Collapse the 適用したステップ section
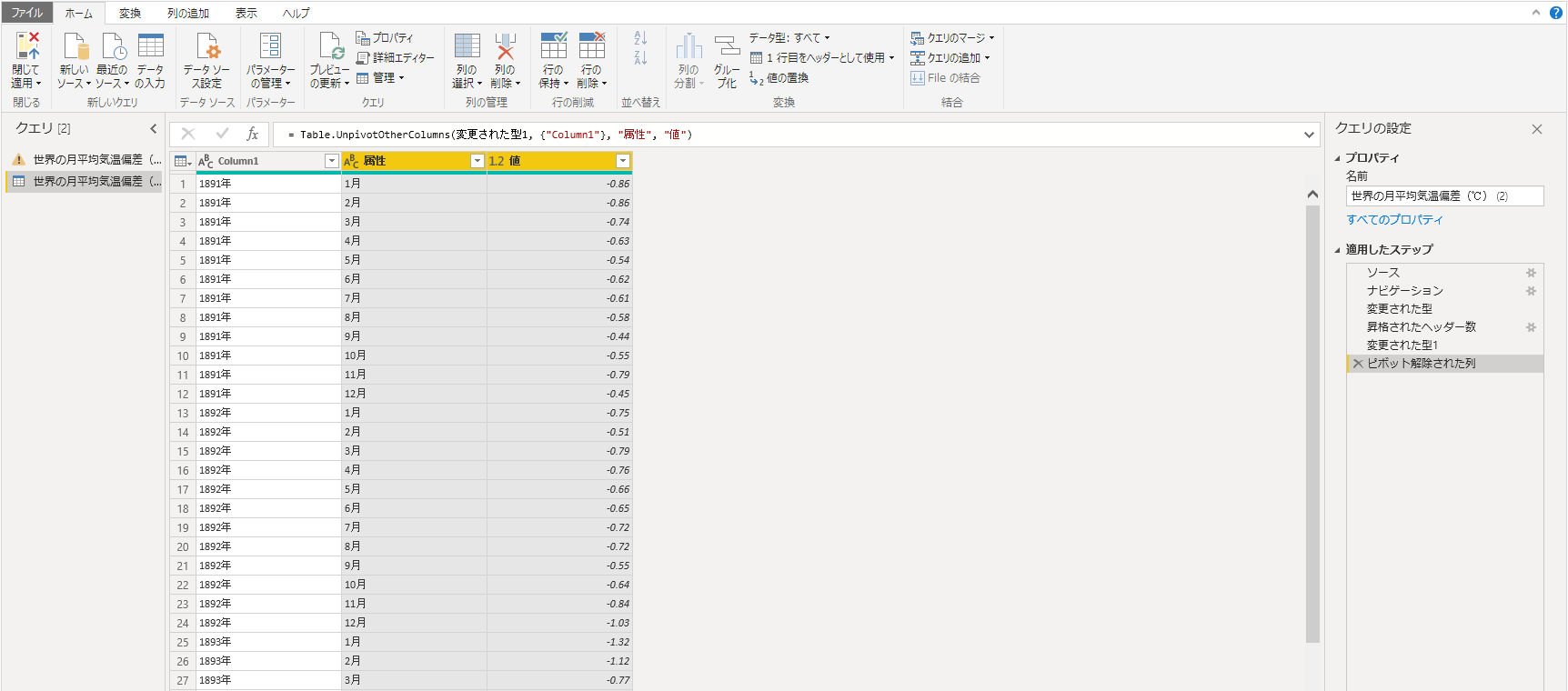This screenshot has height=691, width=1568. [x=1338, y=250]
